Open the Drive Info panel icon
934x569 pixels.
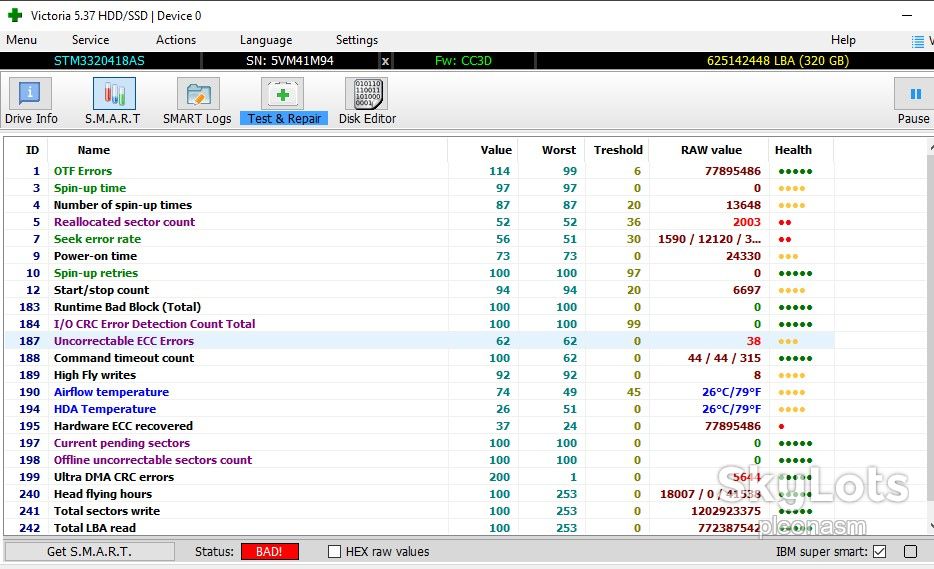30,94
